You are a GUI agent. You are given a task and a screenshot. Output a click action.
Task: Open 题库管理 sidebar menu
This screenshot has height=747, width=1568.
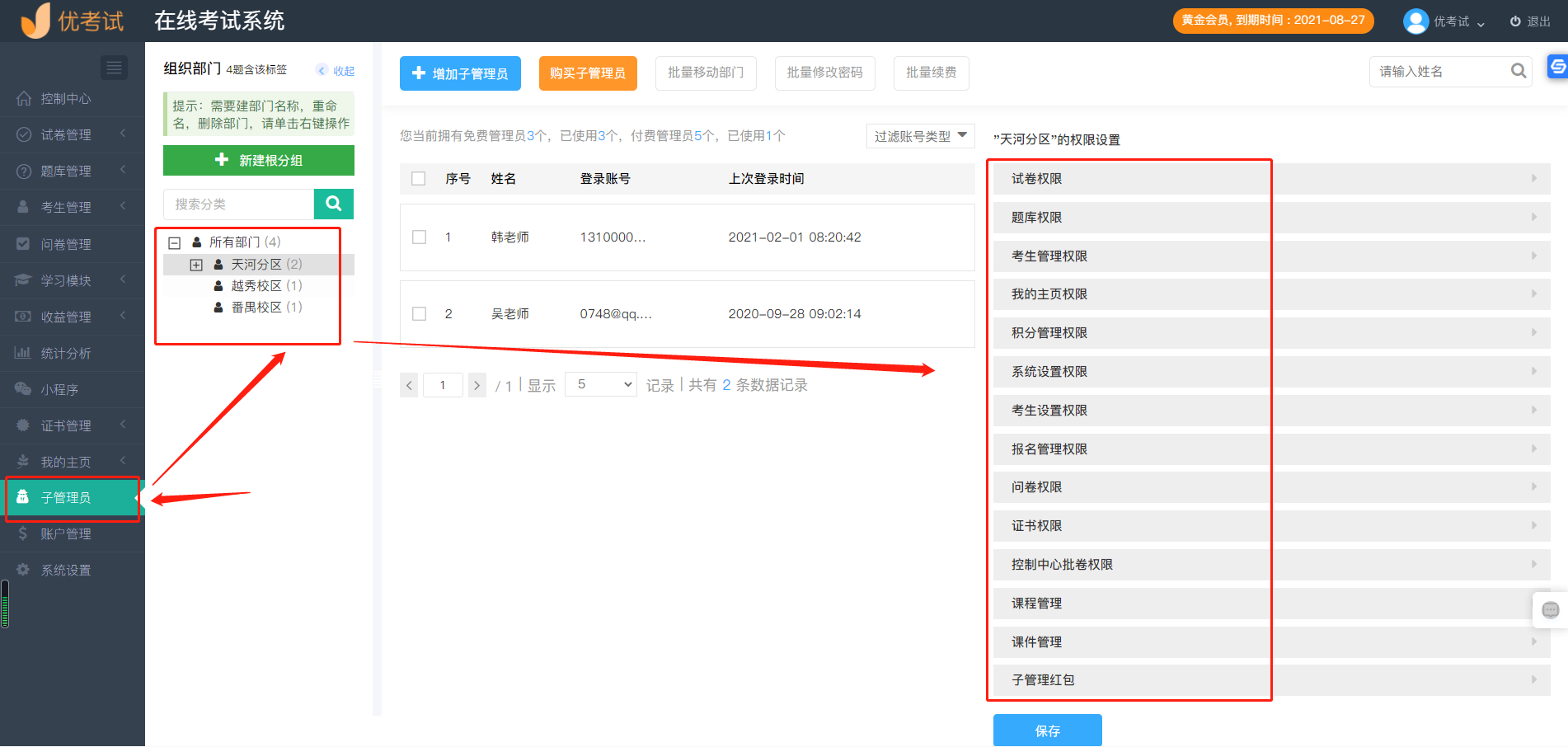pos(73,171)
